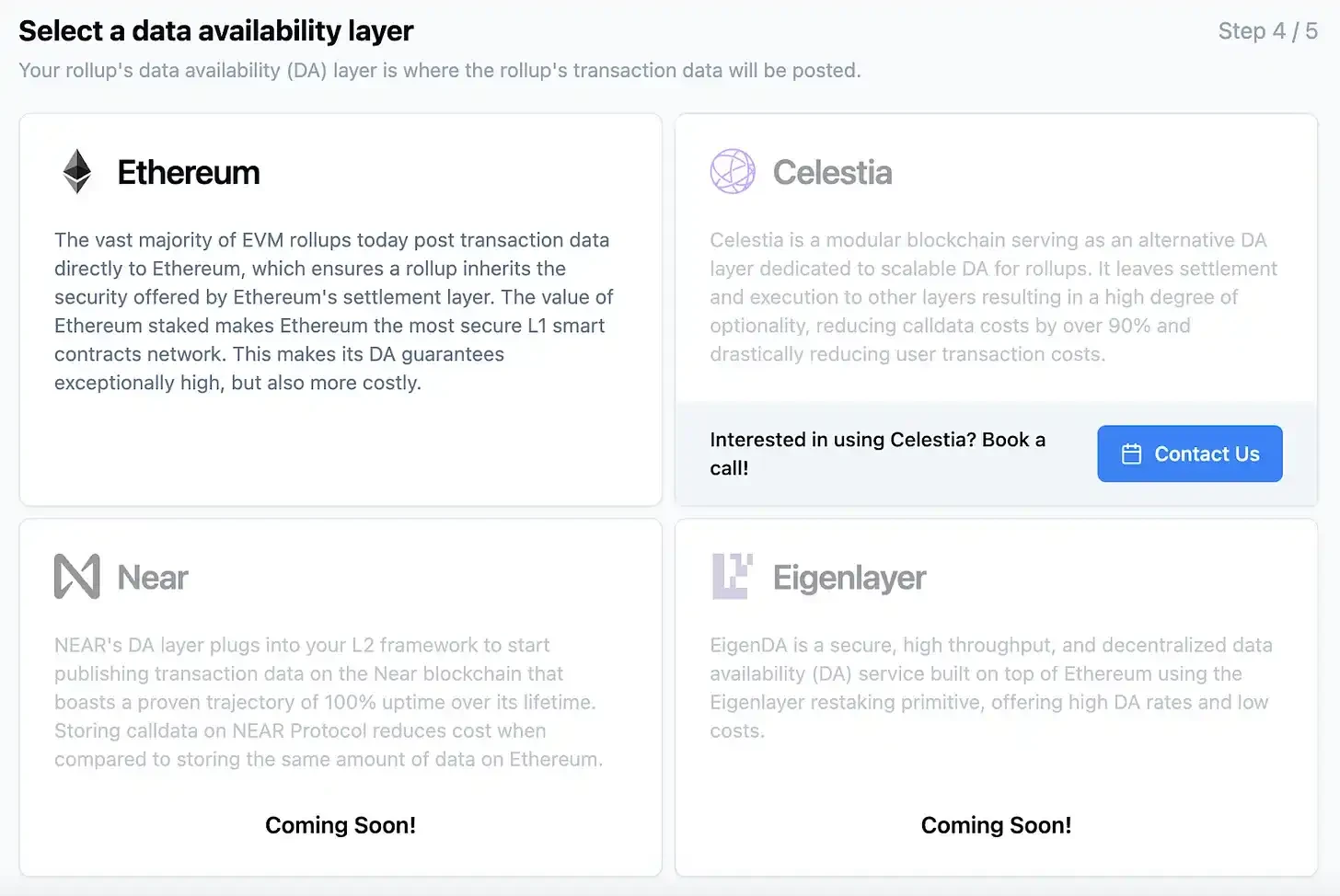Viewport: 1340px width, 896px height.
Task: Click the Eigenlayer logo
Action: 732,577
